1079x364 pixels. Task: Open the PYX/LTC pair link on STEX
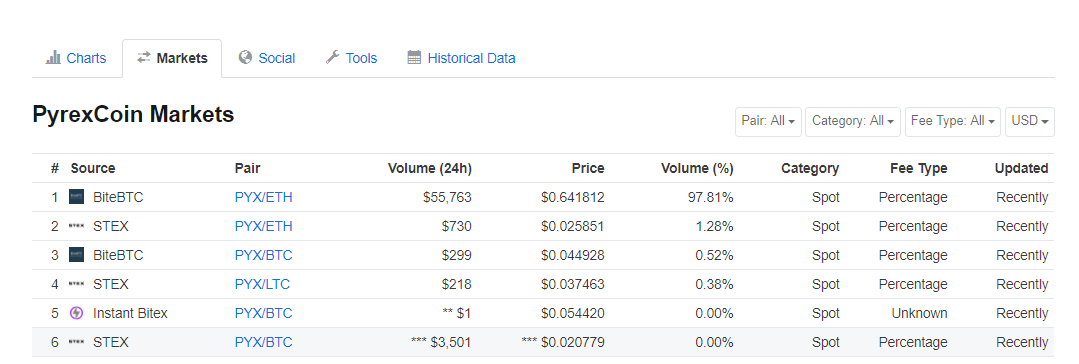[263, 284]
